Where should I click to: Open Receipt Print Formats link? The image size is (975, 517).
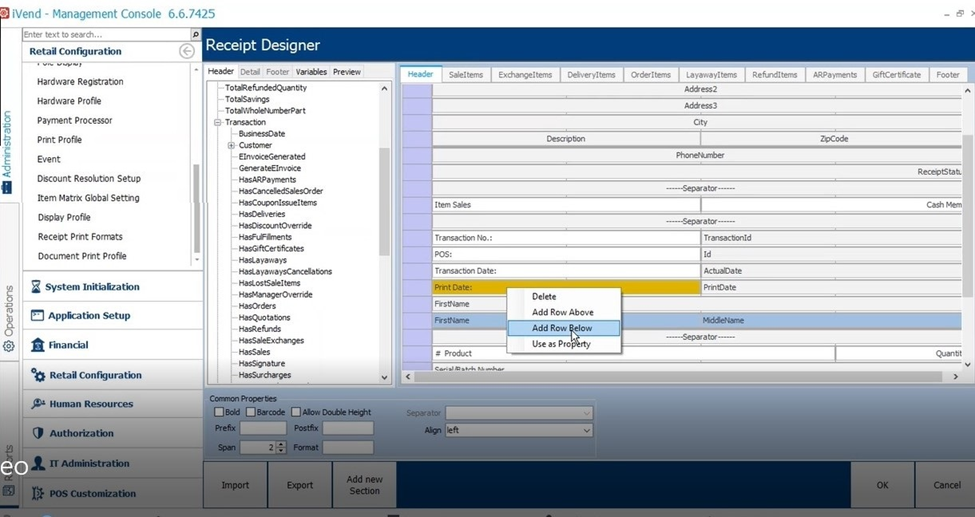click(x=80, y=236)
